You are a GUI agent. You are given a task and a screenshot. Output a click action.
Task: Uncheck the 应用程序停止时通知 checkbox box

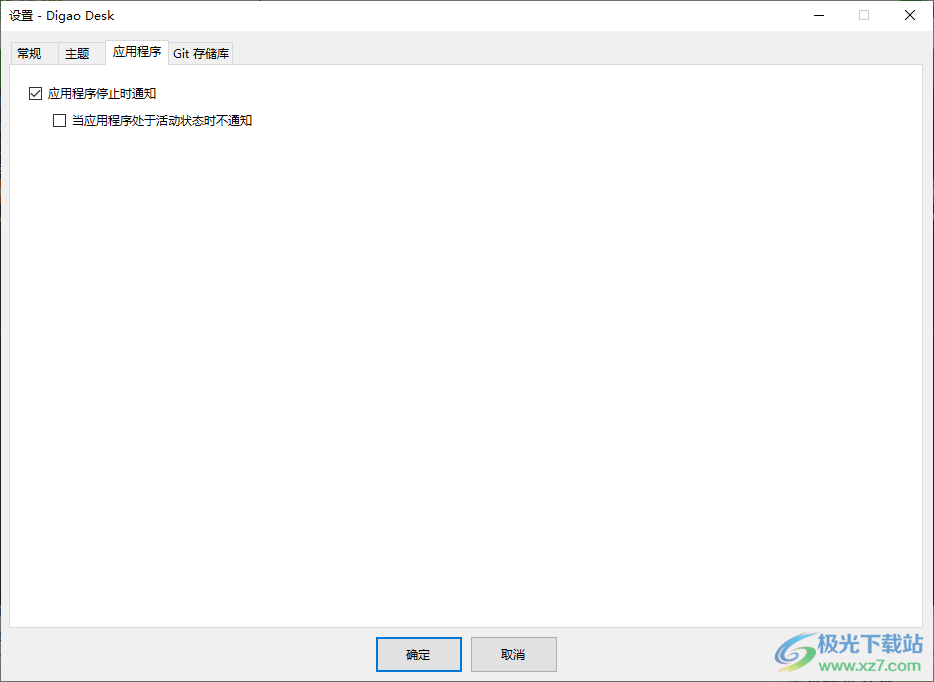pyautogui.click(x=35, y=94)
